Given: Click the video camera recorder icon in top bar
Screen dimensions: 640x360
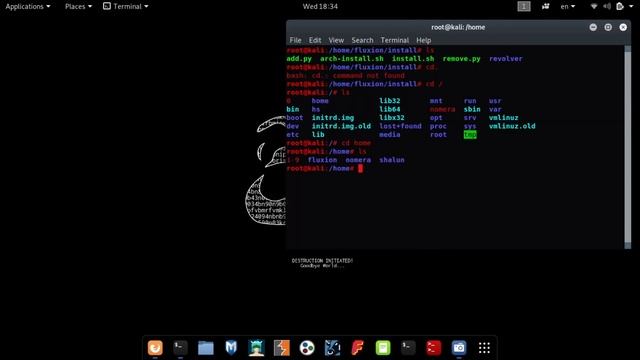Looking at the screenshot, I should (x=545, y=6).
